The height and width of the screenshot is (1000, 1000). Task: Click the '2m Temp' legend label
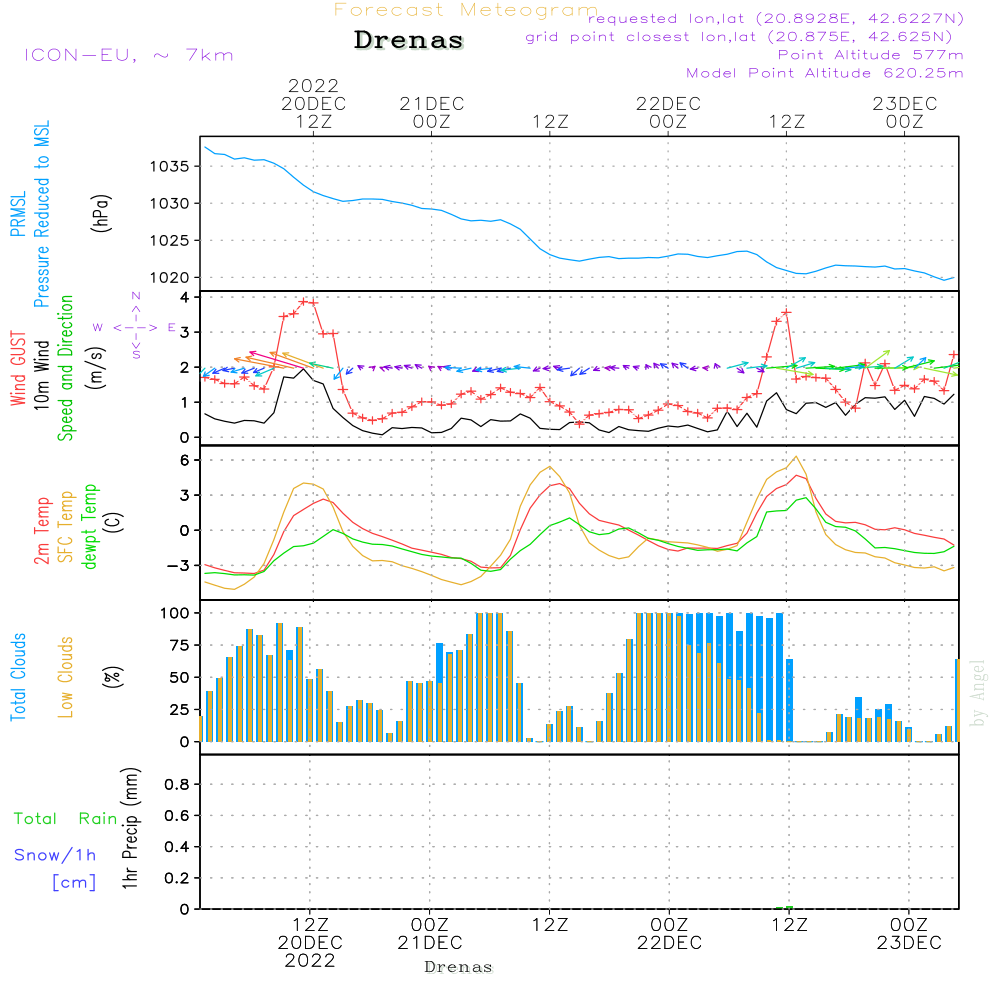tap(41, 531)
